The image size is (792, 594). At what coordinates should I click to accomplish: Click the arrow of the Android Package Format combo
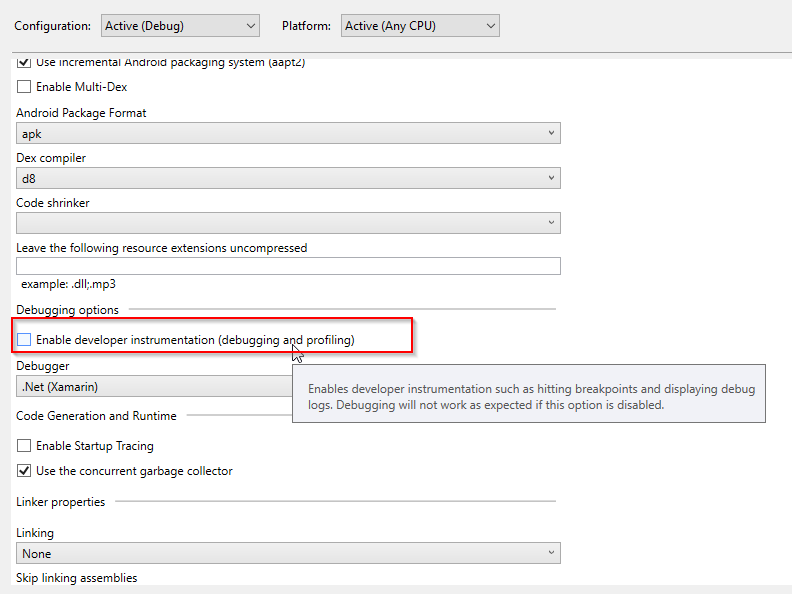pyautogui.click(x=551, y=133)
